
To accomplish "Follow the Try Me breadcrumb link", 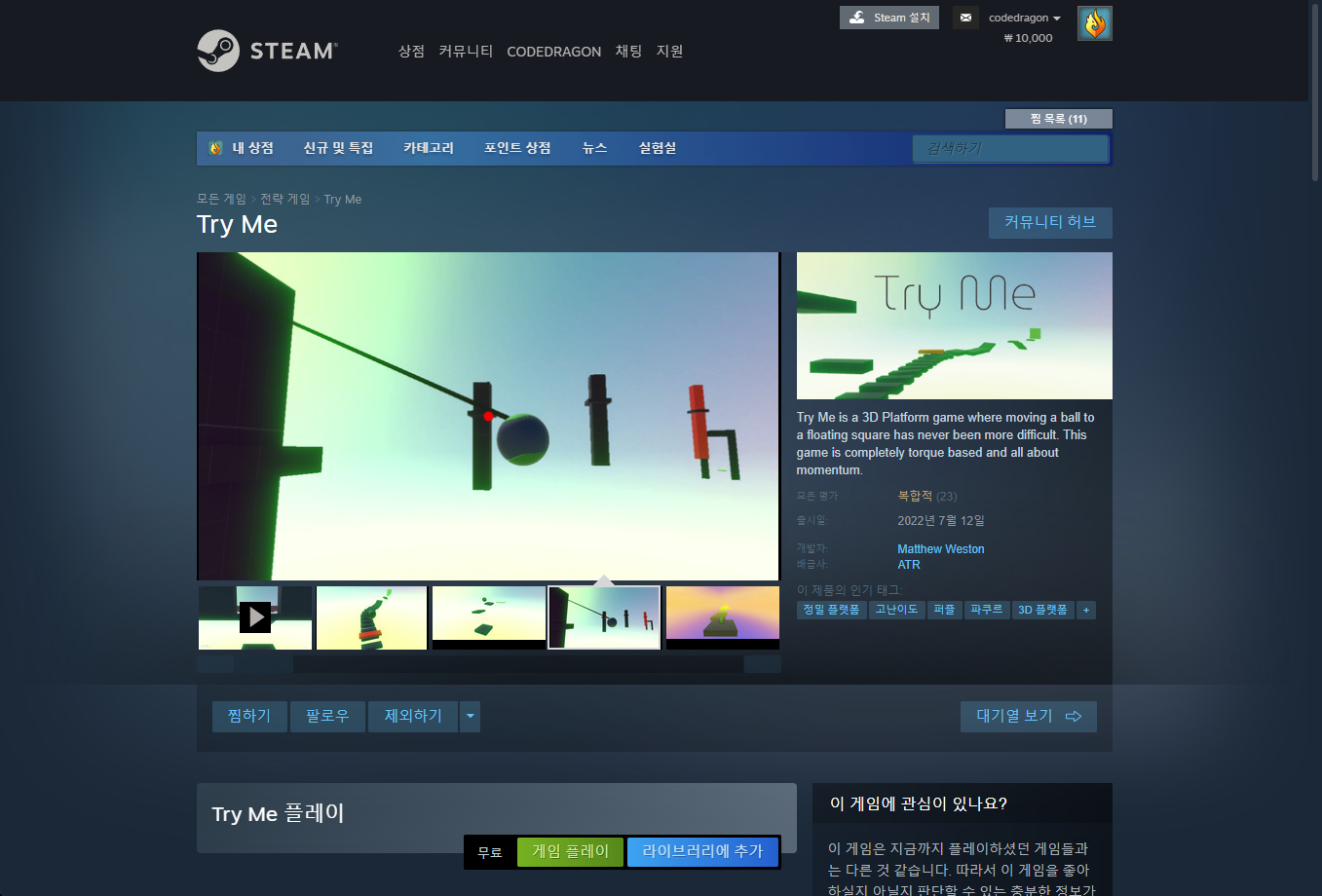I will click(343, 200).
